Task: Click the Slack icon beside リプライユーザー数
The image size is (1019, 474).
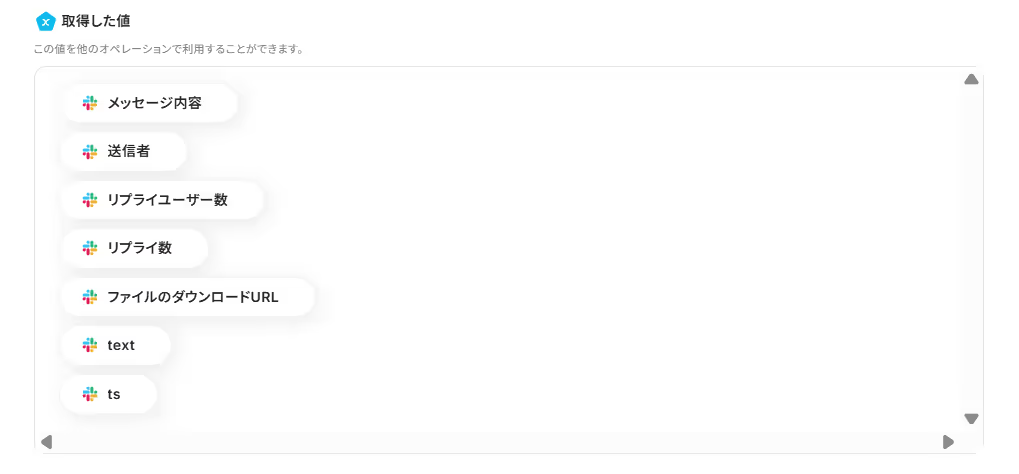Action: pyautogui.click(x=90, y=200)
